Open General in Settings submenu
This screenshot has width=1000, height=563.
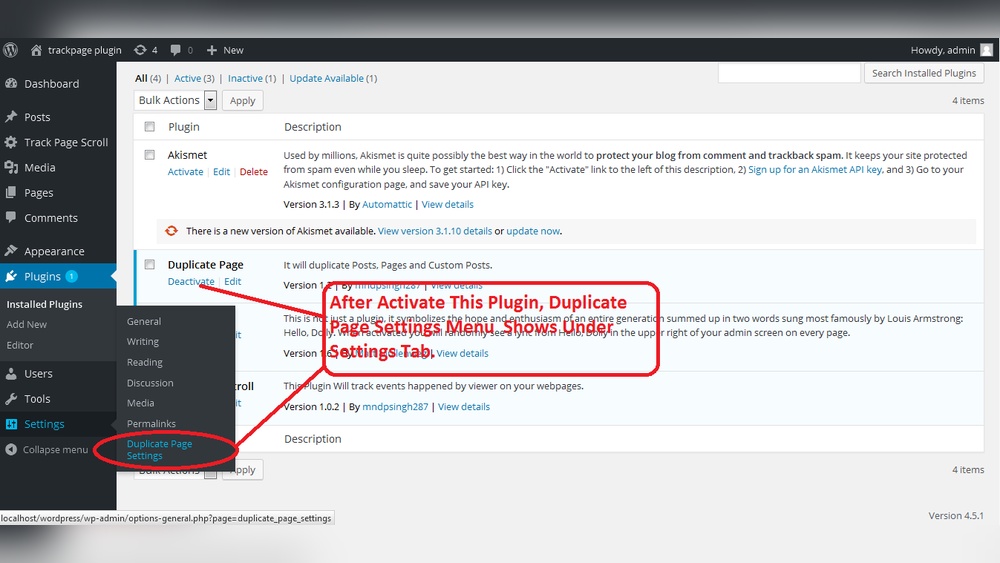[x=144, y=321]
